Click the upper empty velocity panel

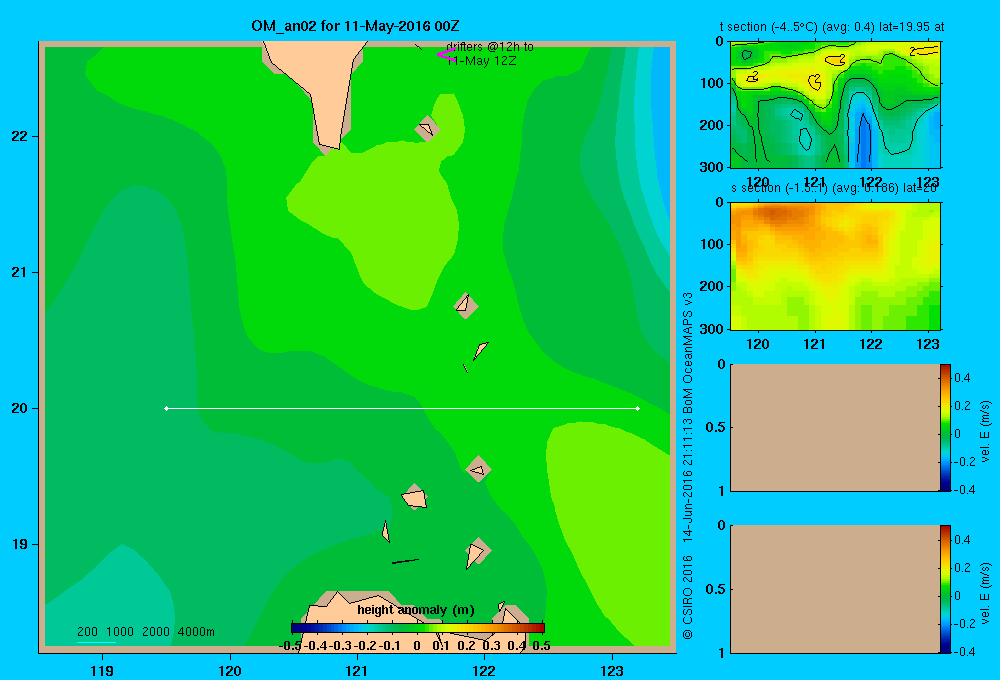pos(834,427)
